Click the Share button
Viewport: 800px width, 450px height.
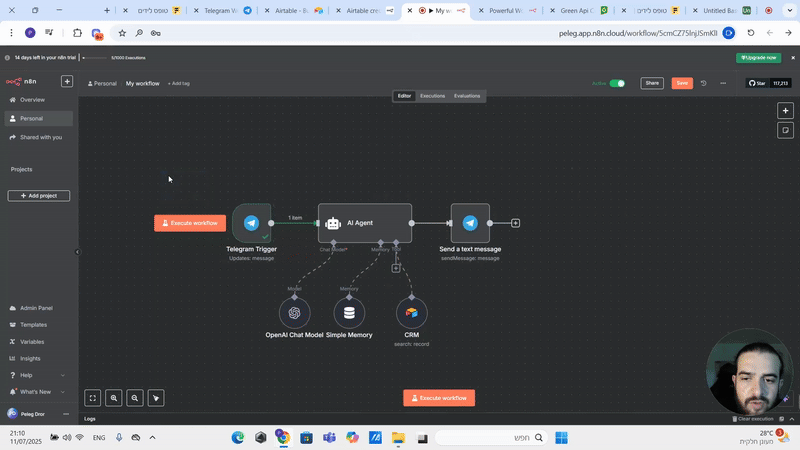pos(652,83)
